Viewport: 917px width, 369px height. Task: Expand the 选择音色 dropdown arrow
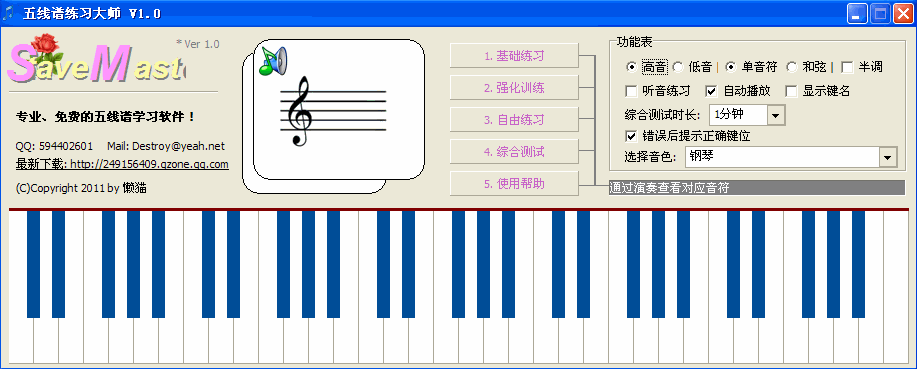887,157
